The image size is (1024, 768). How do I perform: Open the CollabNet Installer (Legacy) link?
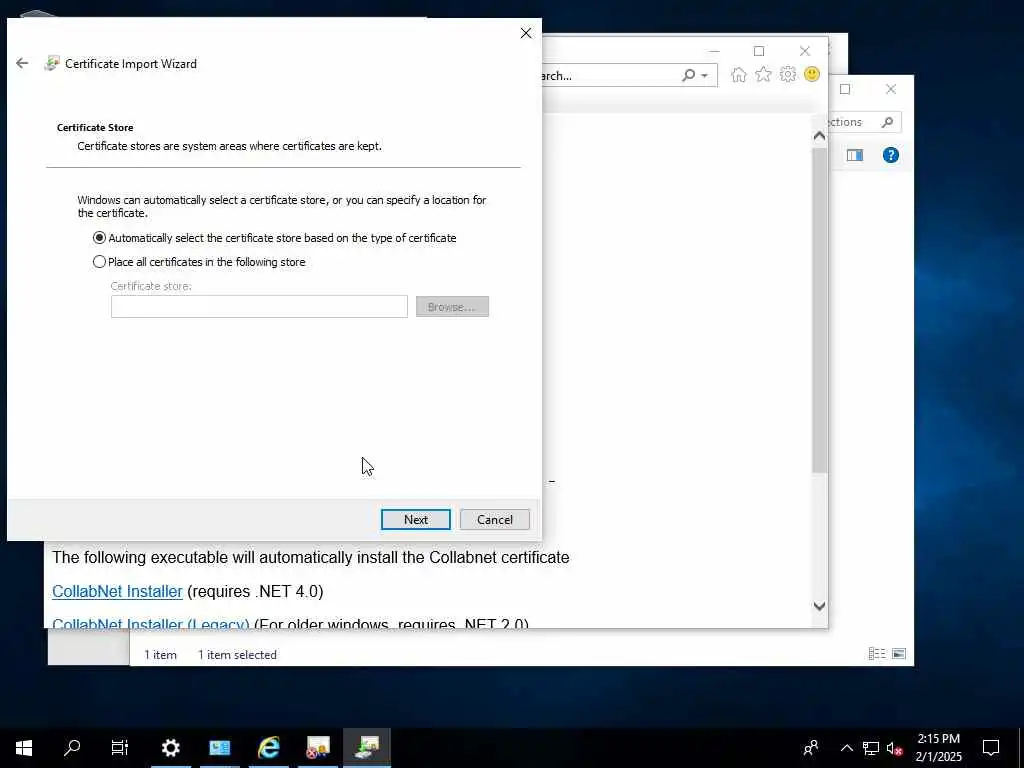(x=150, y=624)
